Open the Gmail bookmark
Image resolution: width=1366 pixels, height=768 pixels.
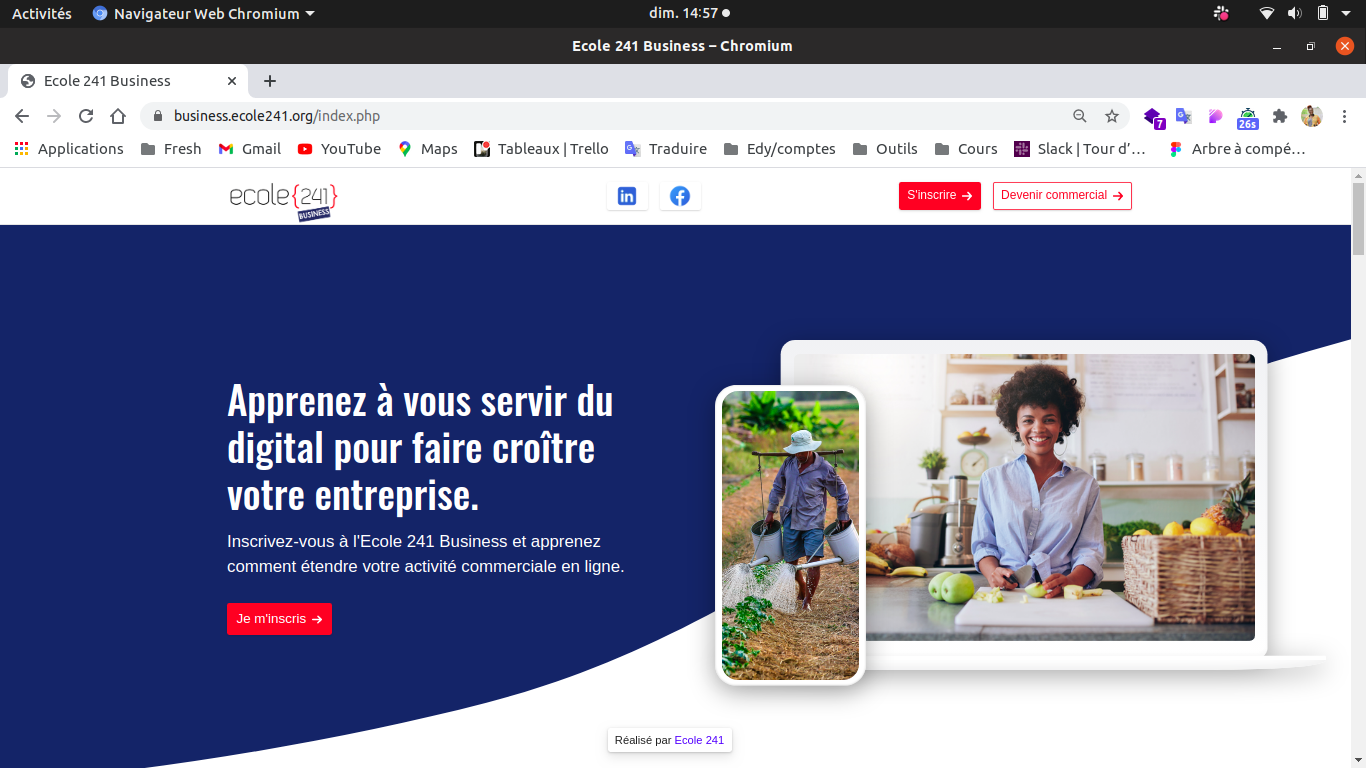(250, 149)
